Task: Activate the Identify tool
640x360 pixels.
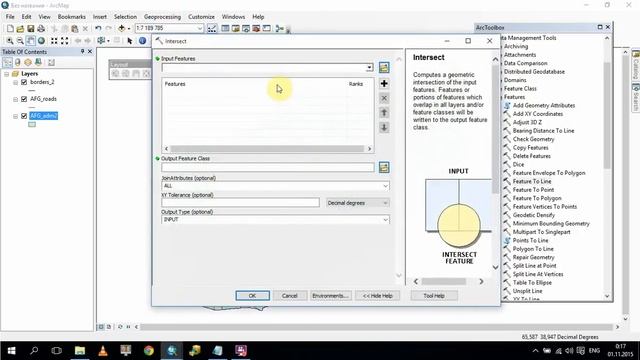Action: tap(142, 41)
